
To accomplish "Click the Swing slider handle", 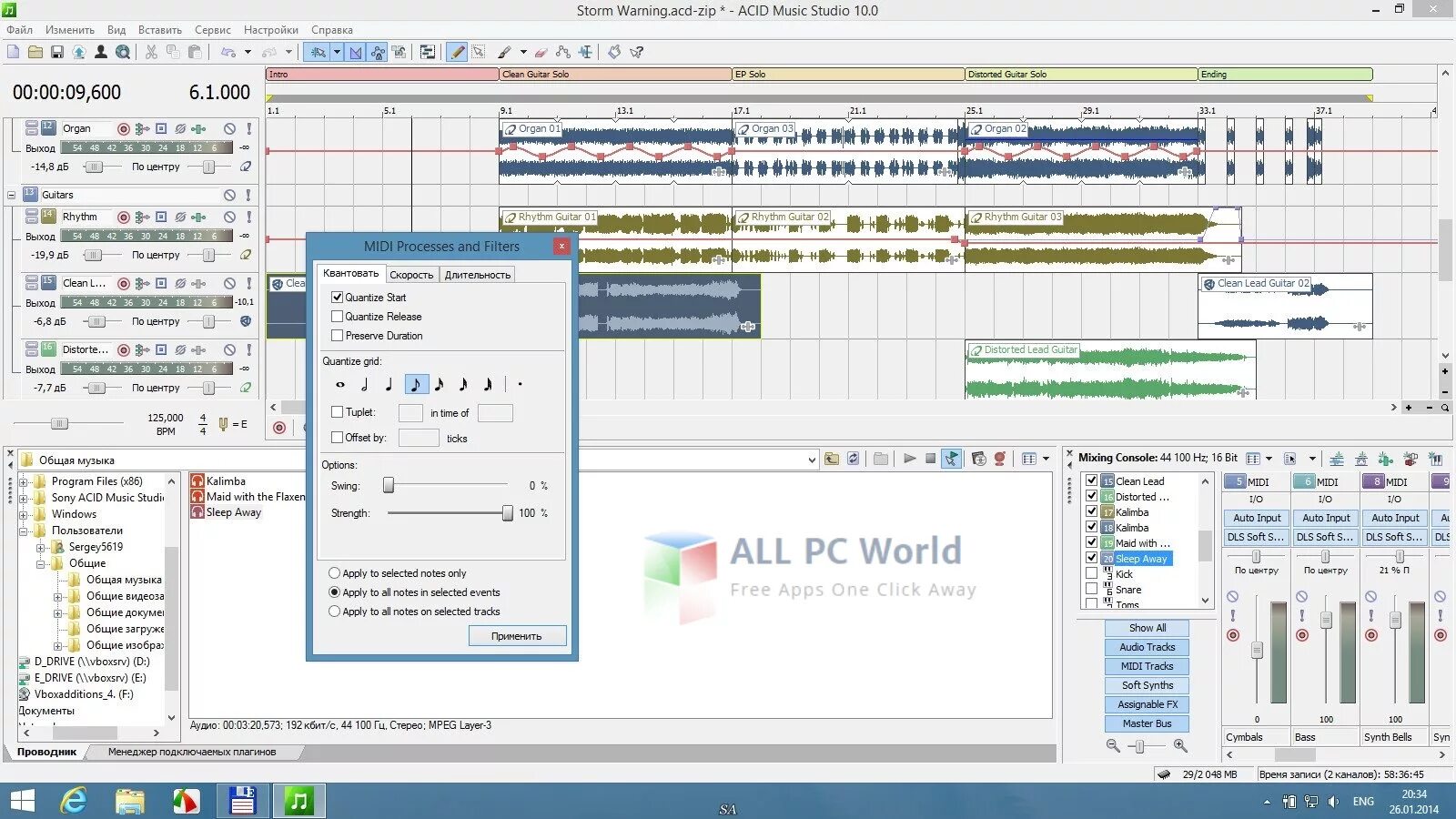I will point(389,485).
